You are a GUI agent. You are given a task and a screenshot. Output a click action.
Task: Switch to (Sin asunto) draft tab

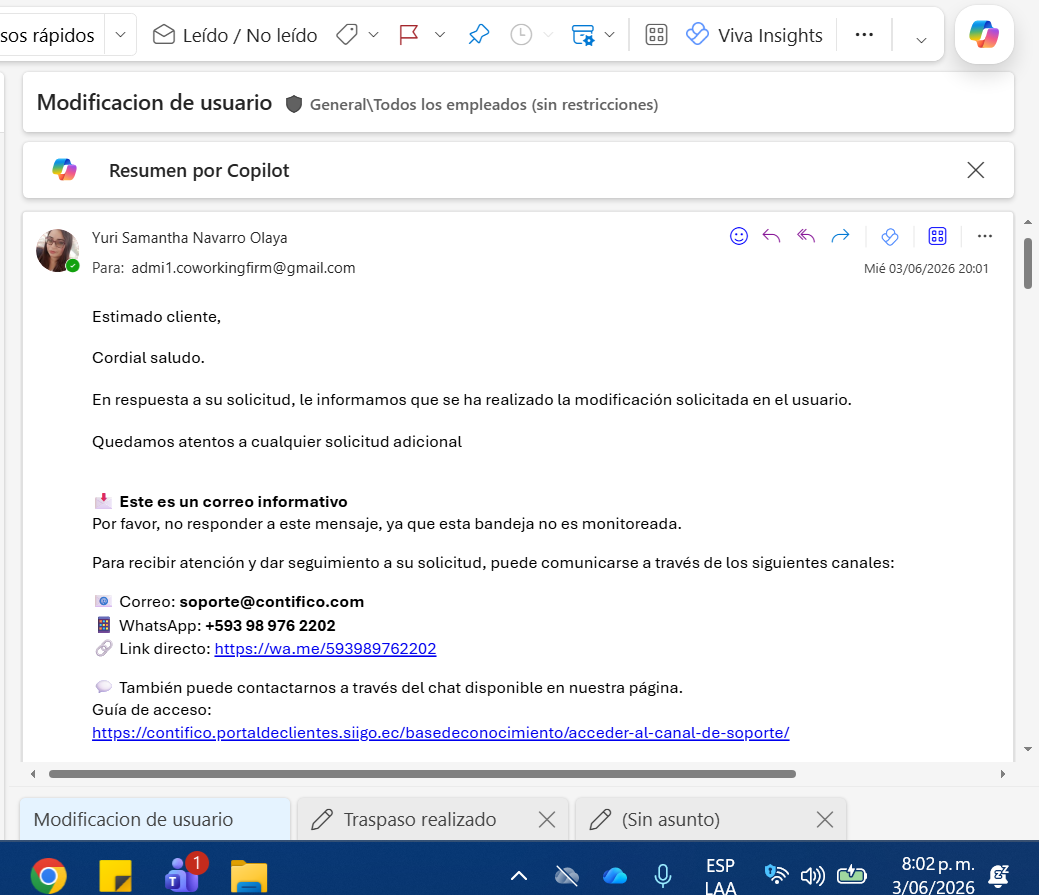click(671, 819)
